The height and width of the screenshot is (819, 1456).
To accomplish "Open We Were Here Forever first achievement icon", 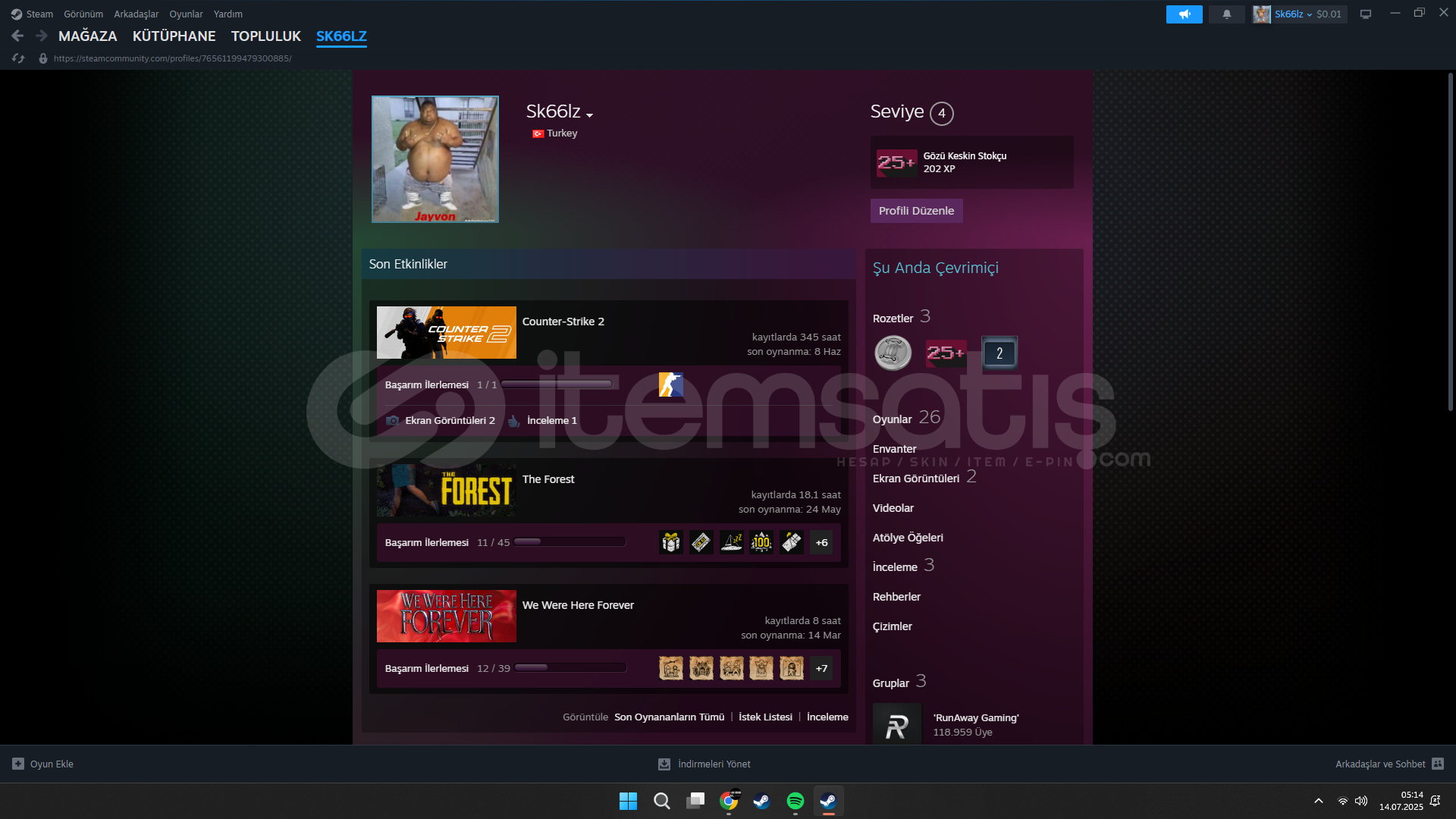I will tap(670, 668).
